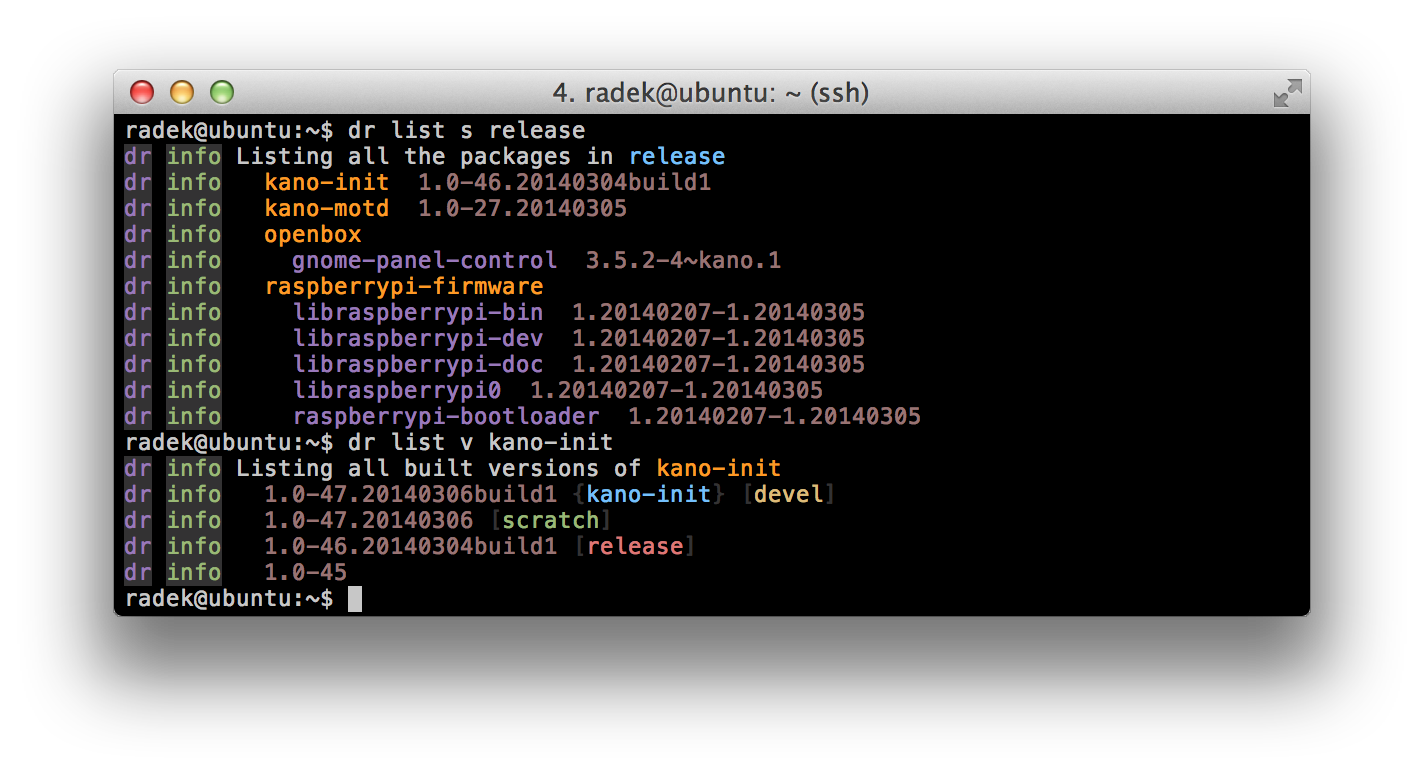
Task: Click the command 'dr list s release'
Action: (x=467, y=130)
